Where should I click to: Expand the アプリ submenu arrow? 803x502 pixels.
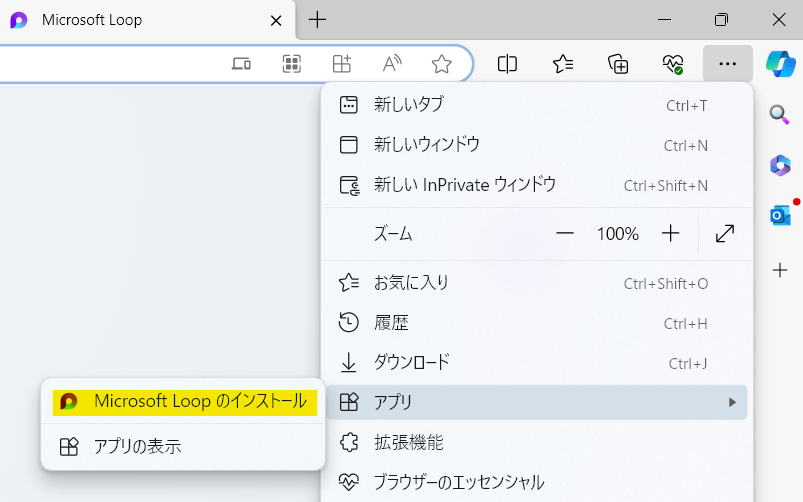click(732, 403)
